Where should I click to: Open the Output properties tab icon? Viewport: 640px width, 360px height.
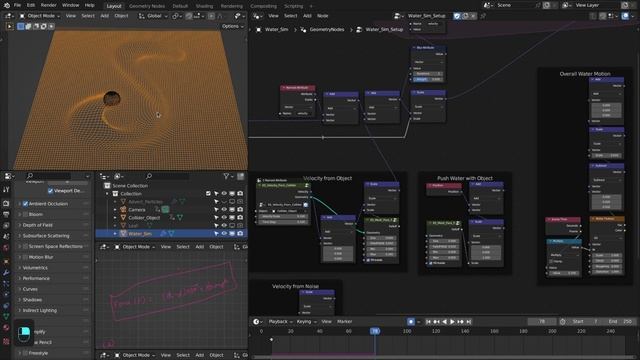coord(6,214)
